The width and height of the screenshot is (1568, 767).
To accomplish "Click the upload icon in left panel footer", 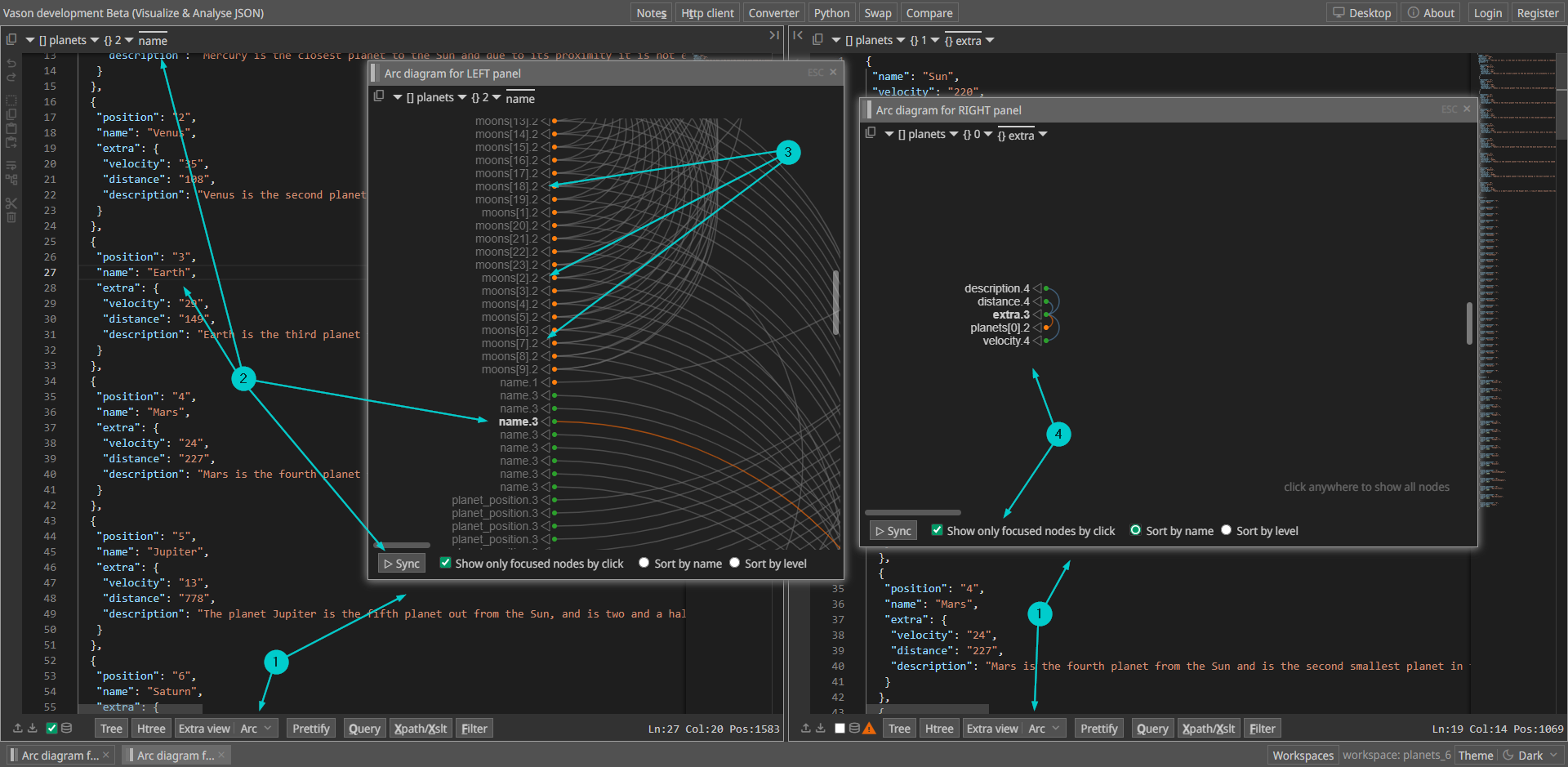I will click(18, 729).
